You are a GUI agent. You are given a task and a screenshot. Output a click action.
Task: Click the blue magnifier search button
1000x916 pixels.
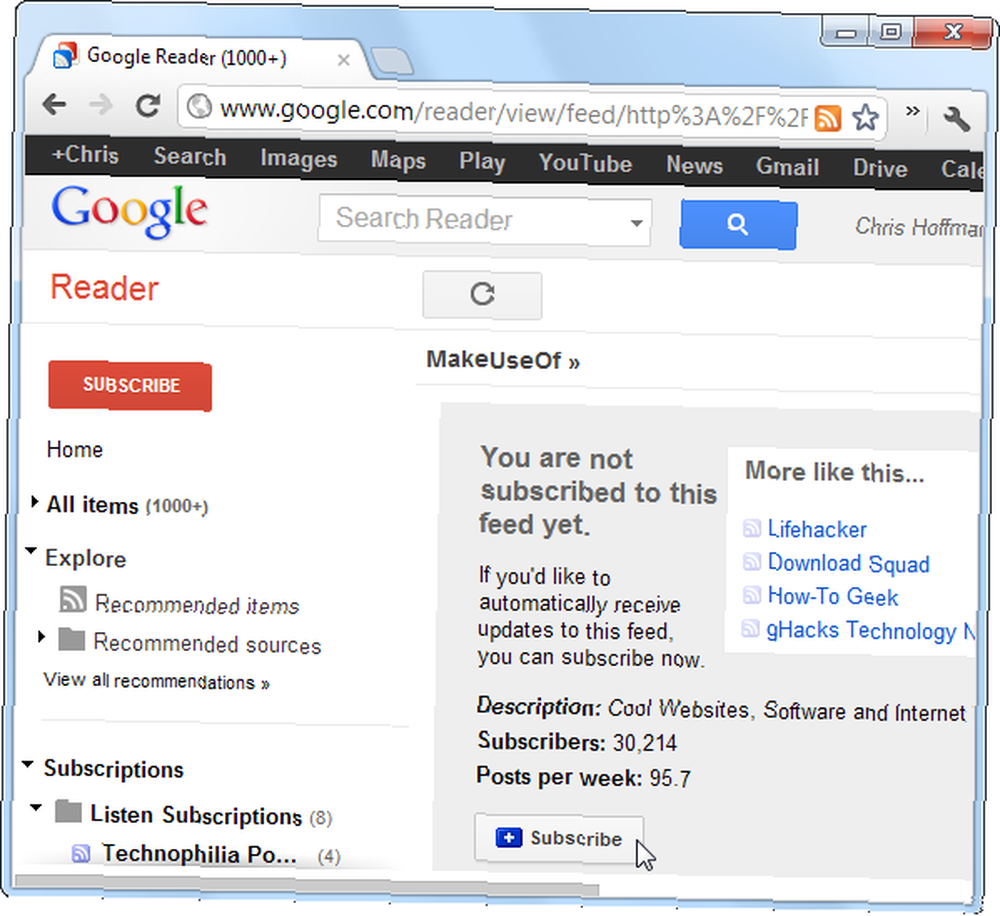[738, 225]
